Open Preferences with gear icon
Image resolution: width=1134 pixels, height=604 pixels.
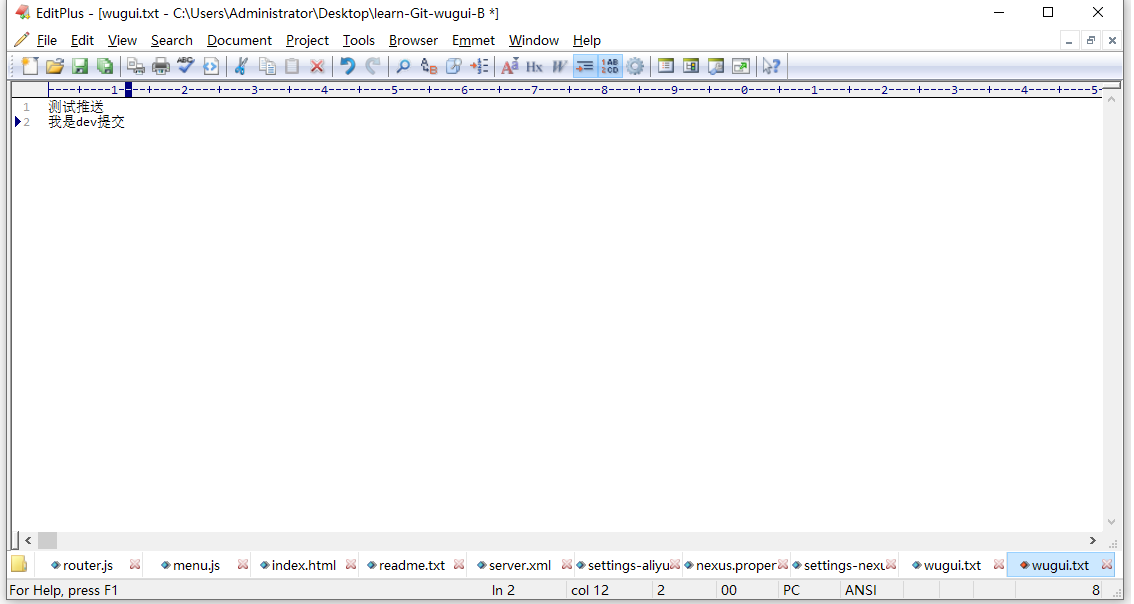635,67
